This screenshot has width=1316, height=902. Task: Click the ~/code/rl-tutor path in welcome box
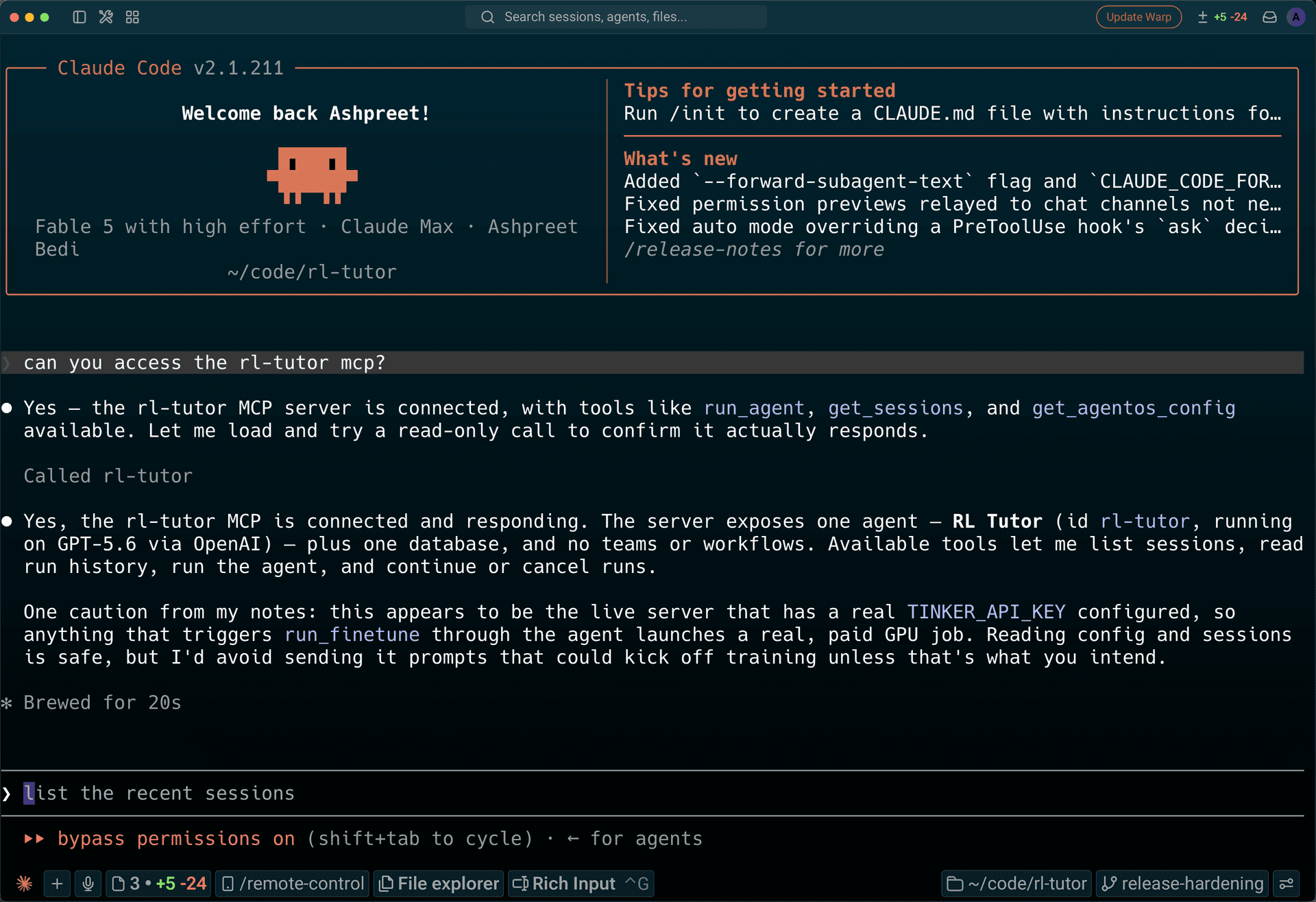pos(312,271)
